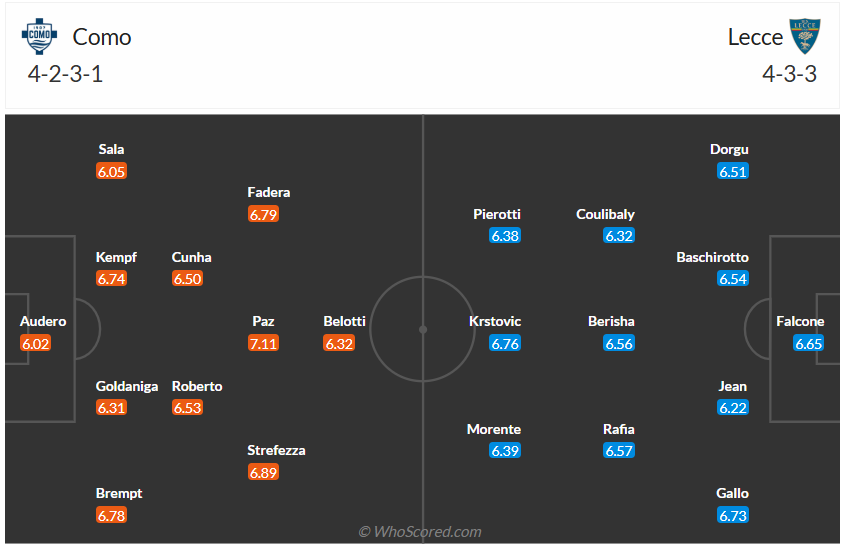Image resolution: width=843 pixels, height=544 pixels.
Task: Click the WhoScored.com watermark
Action: pyautogui.click(x=420, y=531)
